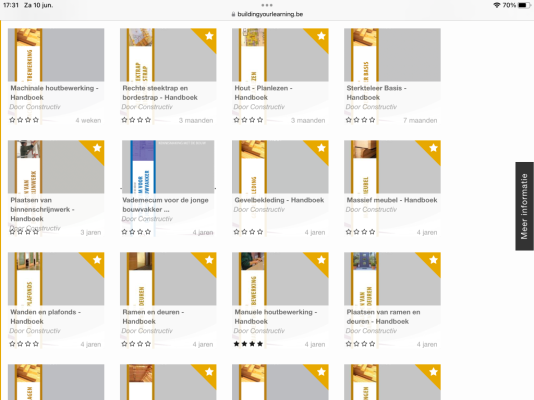Image resolution: width=534 pixels, height=400 pixels.
Task: Open Wanden en plafonds - Handboek title
Action: click(x=46, y=317)
